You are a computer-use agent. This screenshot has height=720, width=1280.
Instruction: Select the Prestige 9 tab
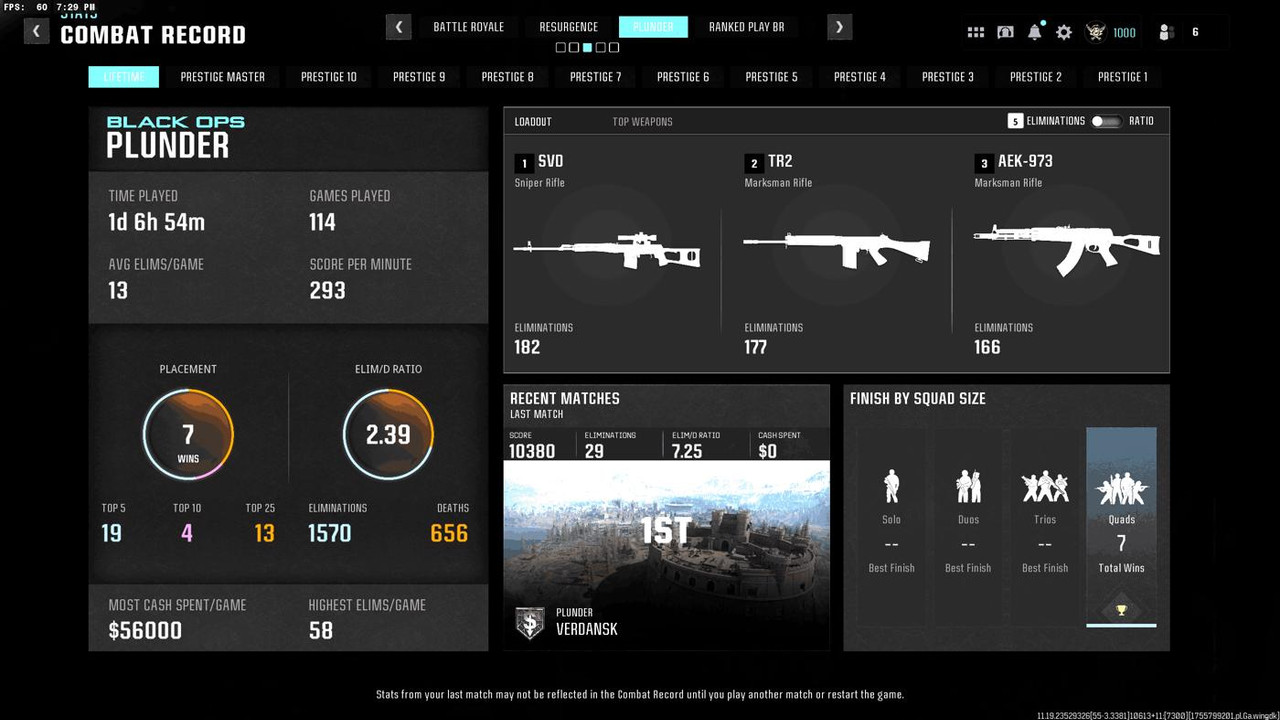[x=419, y=77]
